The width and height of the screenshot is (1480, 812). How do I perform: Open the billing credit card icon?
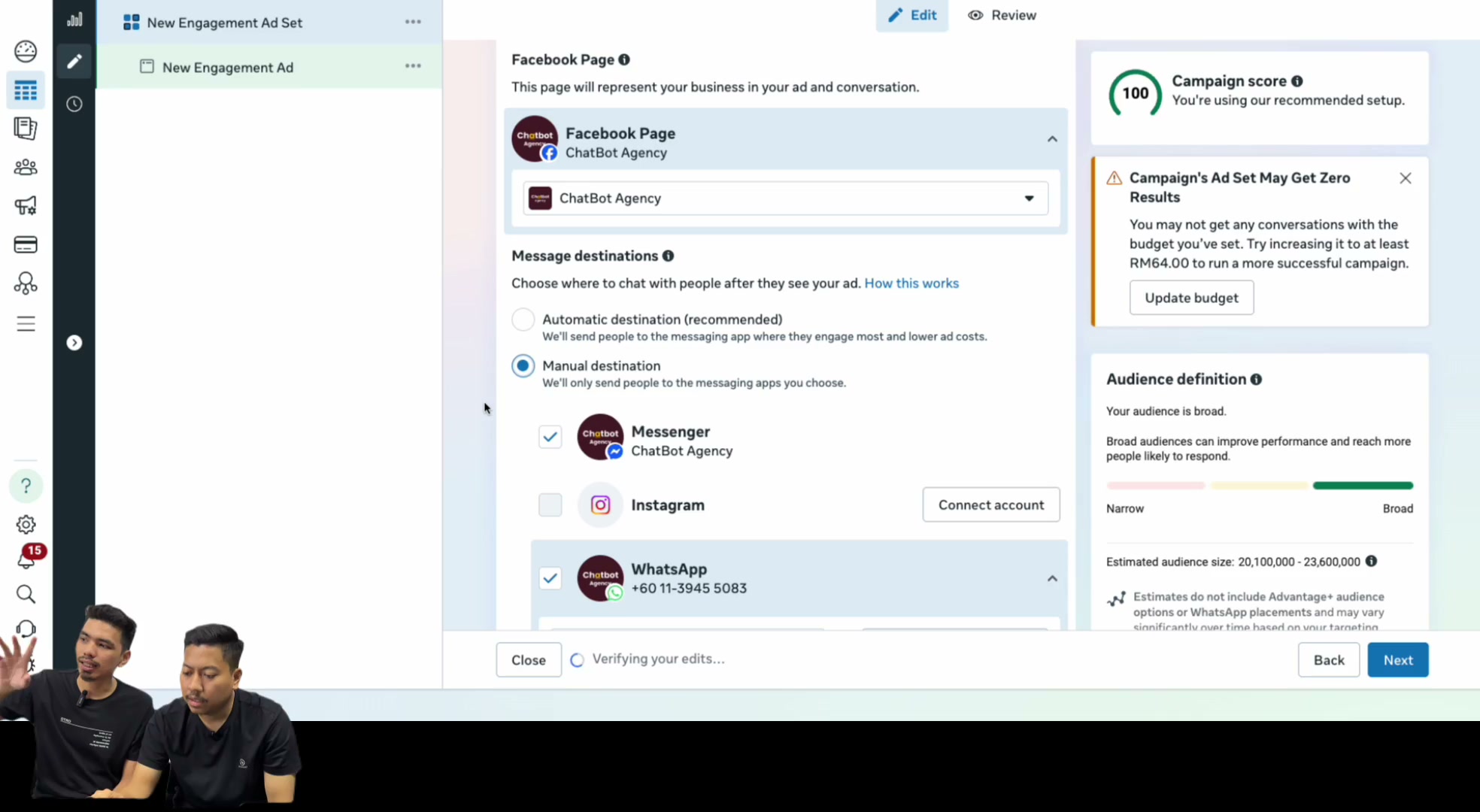click(x=26, y=244)
